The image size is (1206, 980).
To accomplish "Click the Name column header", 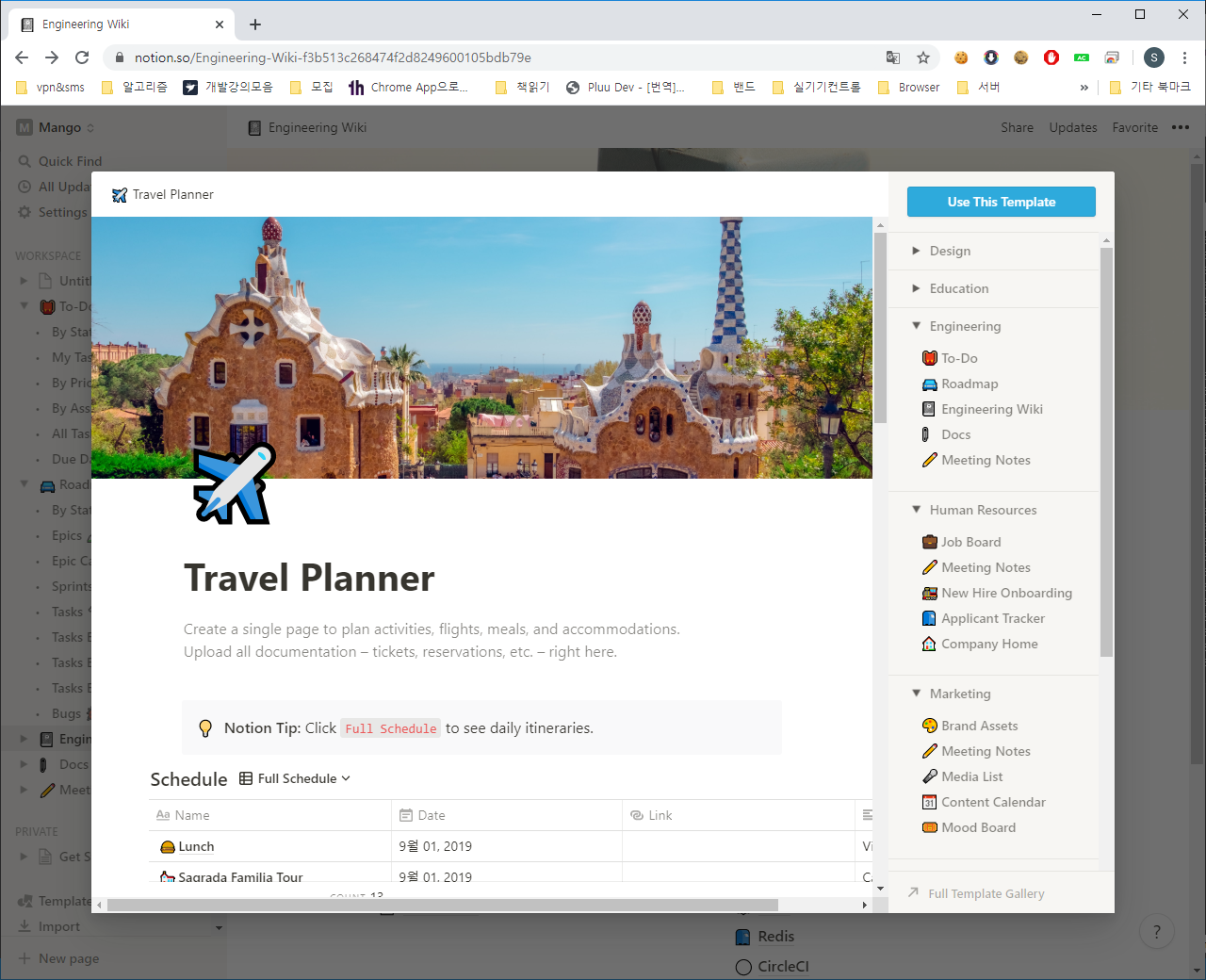I will [269, 815].
